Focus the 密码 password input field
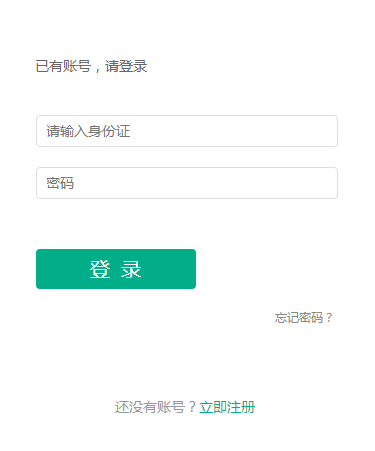Viewport: 375px width, 451px height. click(187, 183)
